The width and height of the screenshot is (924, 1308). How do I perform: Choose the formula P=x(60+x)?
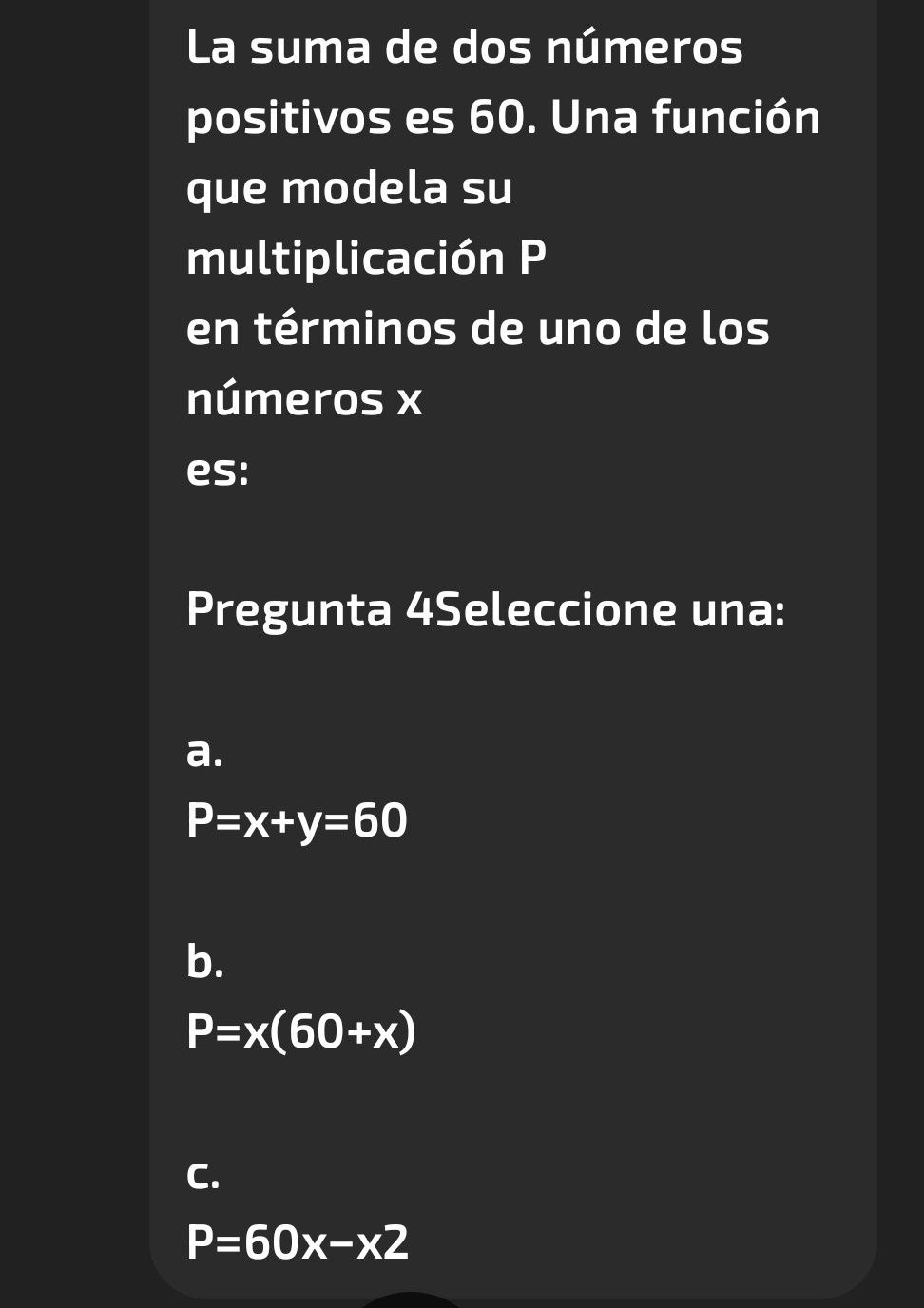[301, 1031]
